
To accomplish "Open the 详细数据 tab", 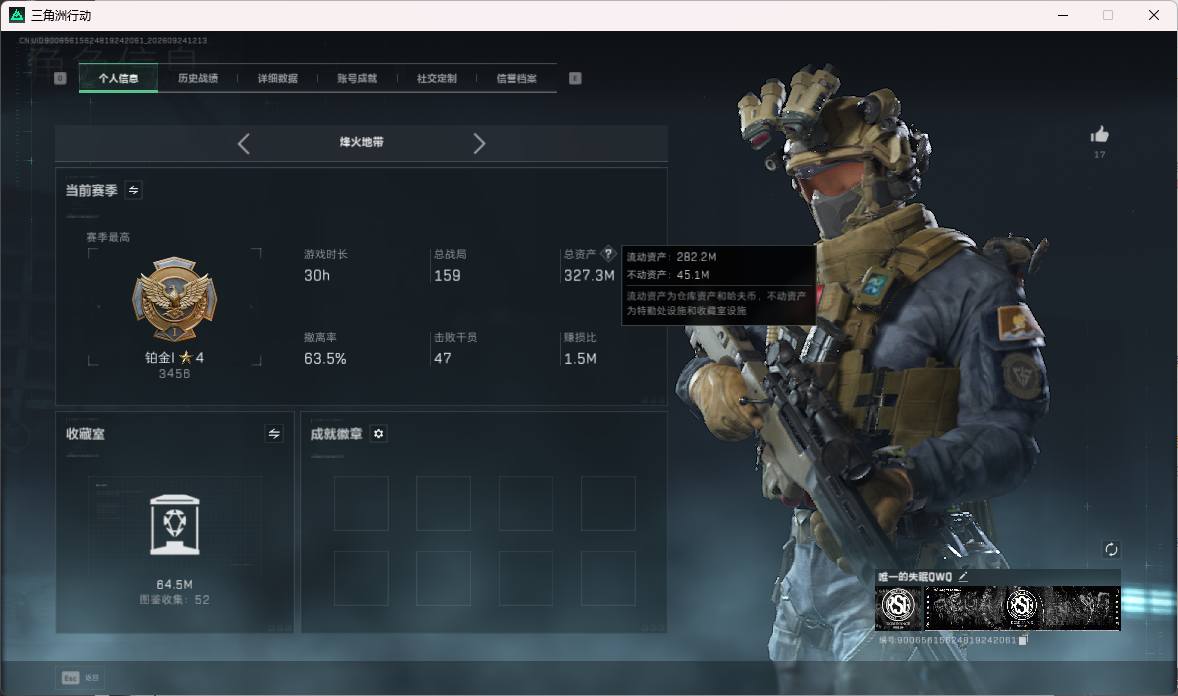I will pos(277,78).
